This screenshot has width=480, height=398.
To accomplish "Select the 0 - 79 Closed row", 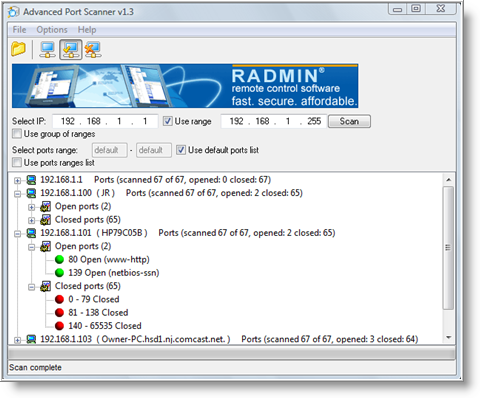I will pos(94,300).
